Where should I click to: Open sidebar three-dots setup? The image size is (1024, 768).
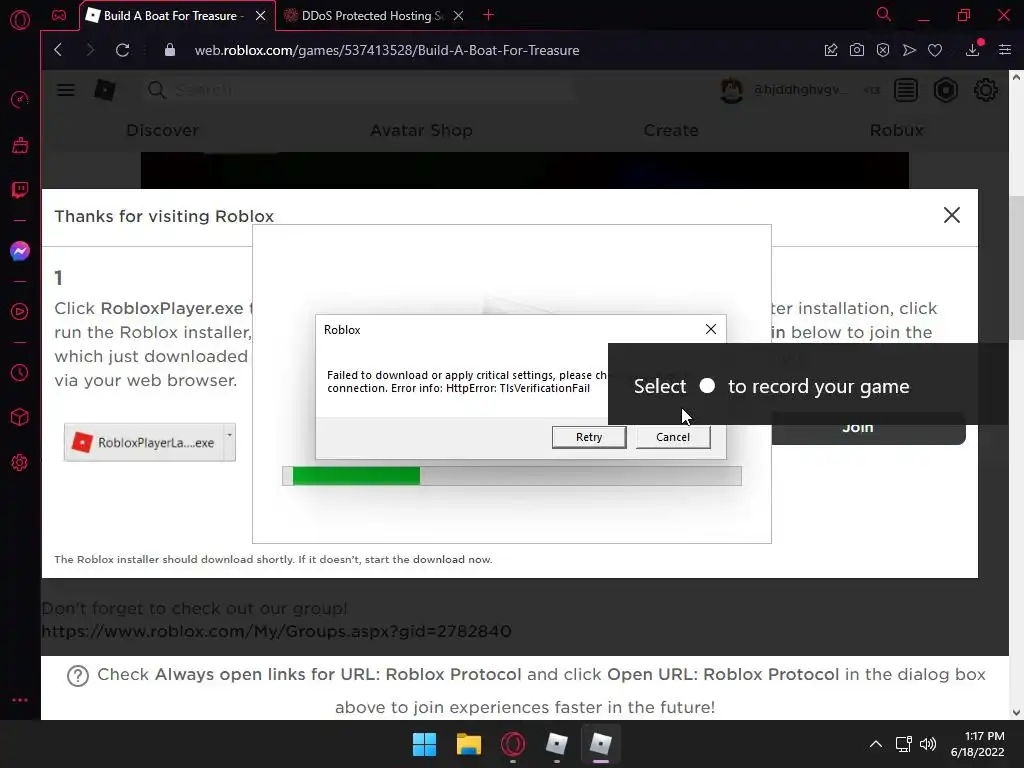click(20, 699)
